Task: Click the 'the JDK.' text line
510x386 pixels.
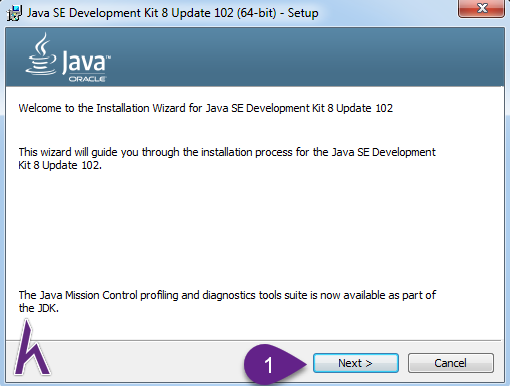Action: 39,308
